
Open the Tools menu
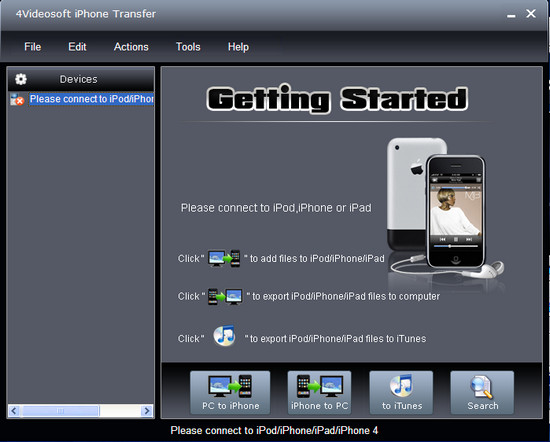(x=188, y=47)
